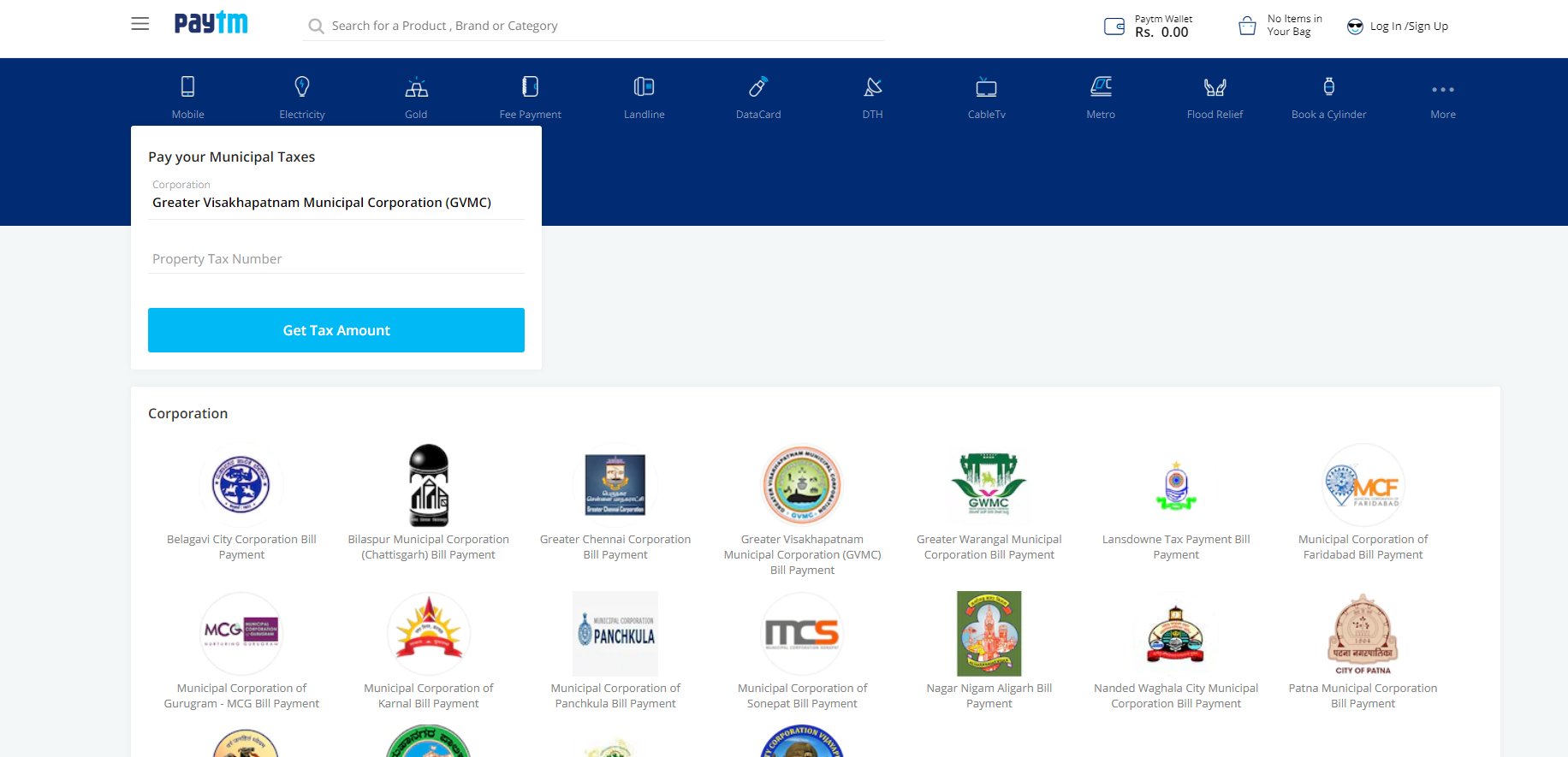Select the Landline icon
This screenshot has height=757, width=1568.
(644, 86)
